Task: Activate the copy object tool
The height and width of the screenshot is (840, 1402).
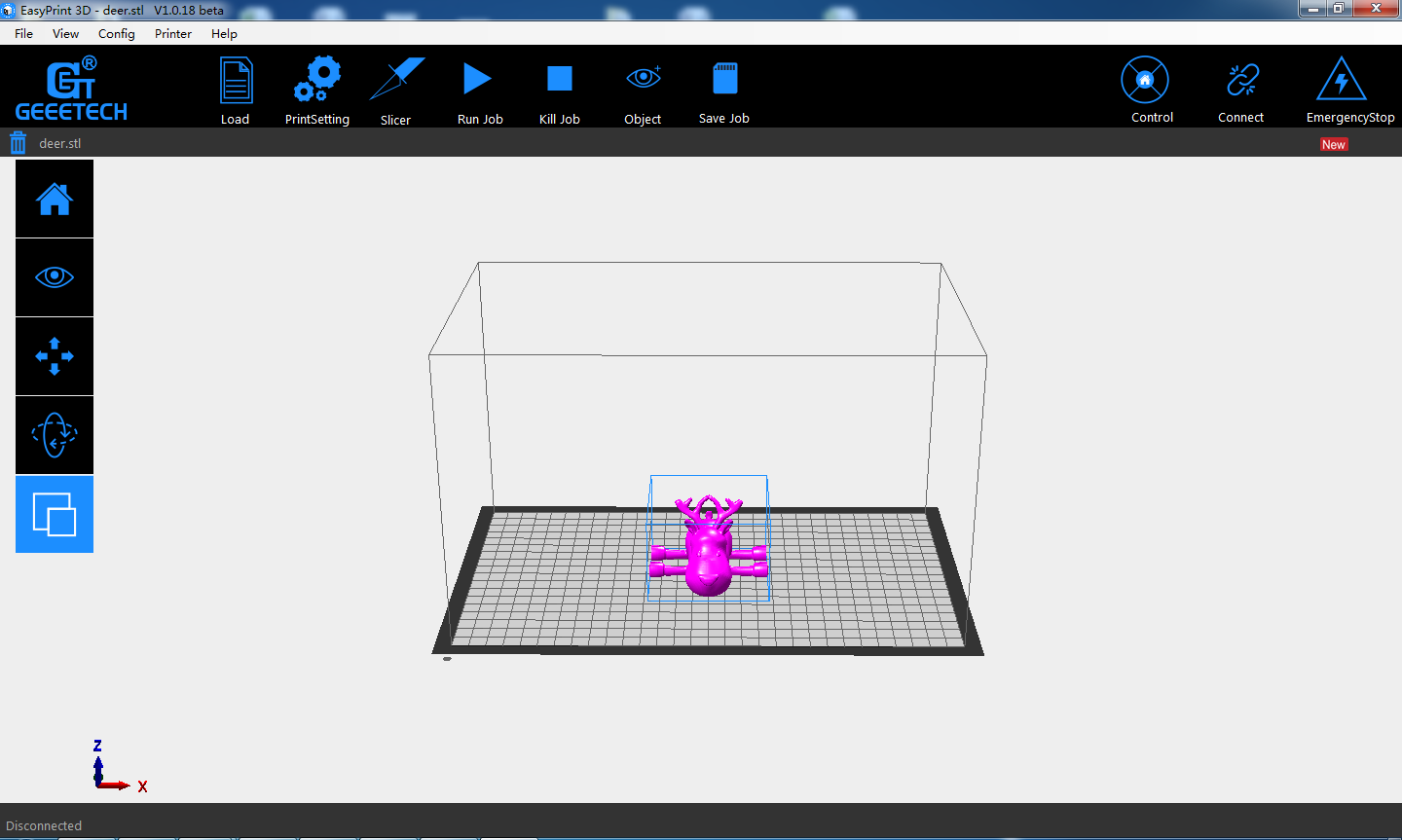Action: click(55, 514)
